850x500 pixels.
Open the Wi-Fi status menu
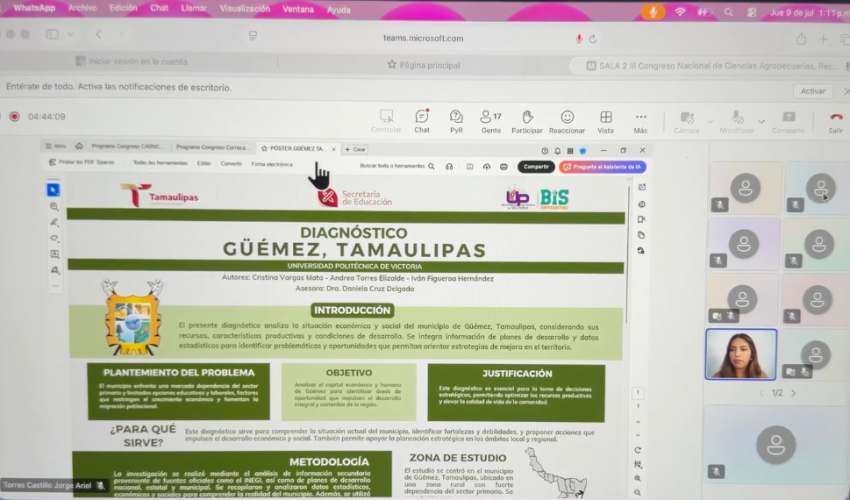[x=680, y=12]
